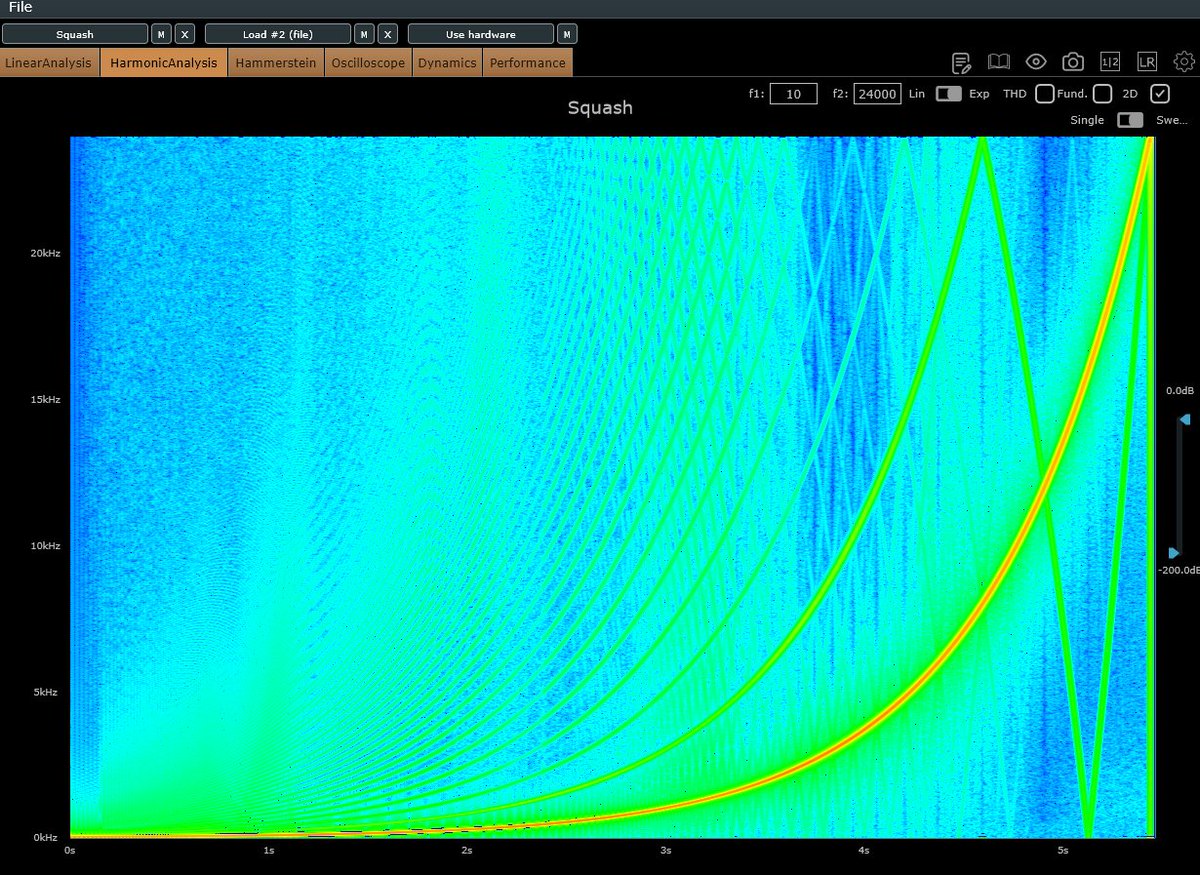1200x875 pixels.
Task: Click the upper 0.0dB range slider handle
Action: tap(1183, 419)
